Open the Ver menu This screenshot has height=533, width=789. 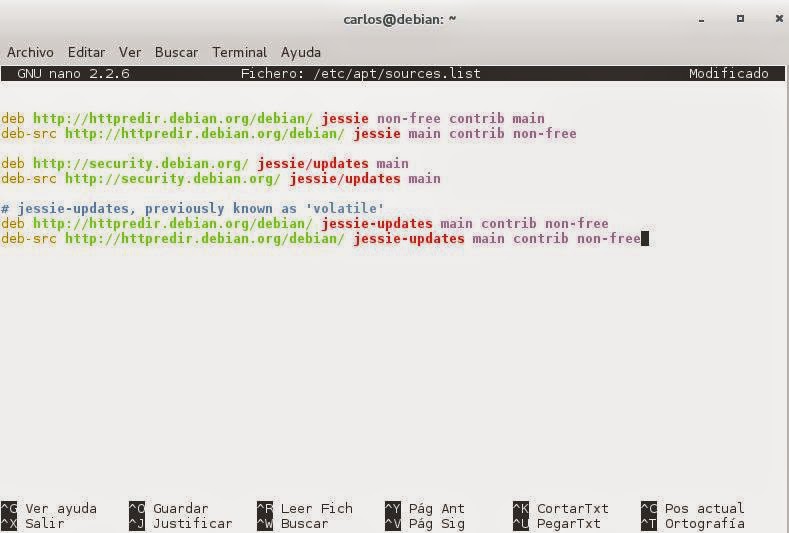130,52
